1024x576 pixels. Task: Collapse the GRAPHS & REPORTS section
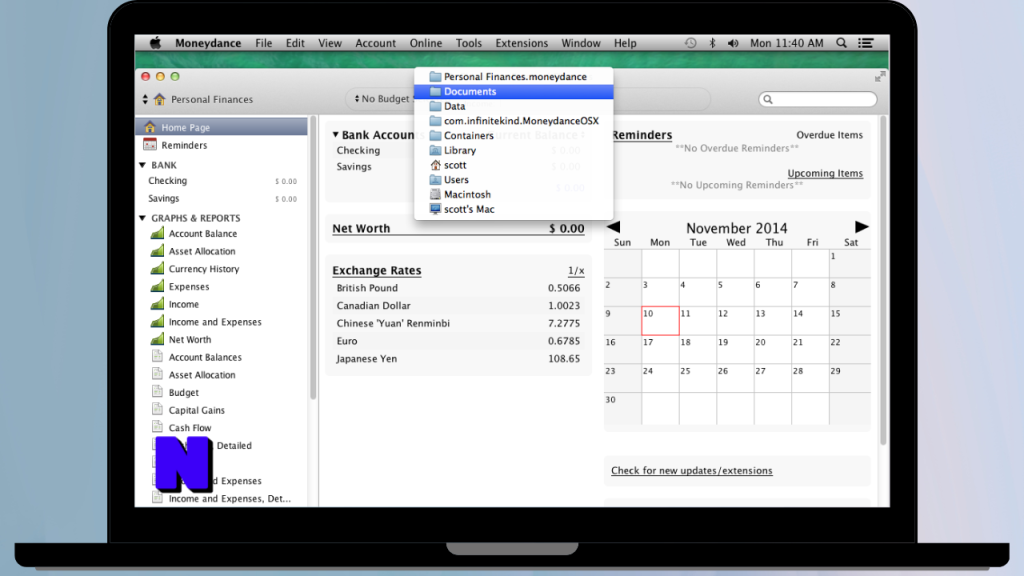tap(142, 218)
